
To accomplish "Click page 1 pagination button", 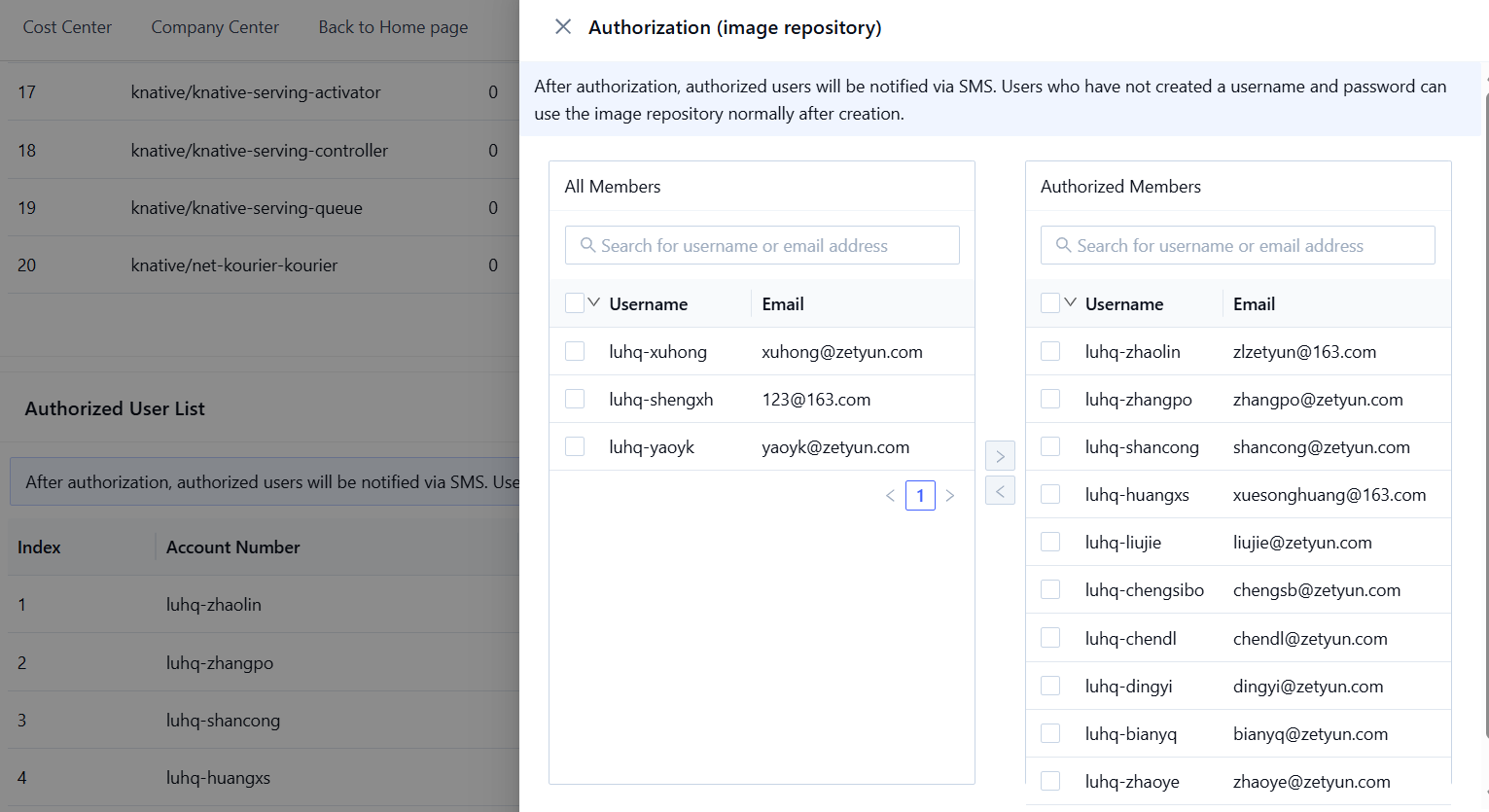I will tap(920, 496).
